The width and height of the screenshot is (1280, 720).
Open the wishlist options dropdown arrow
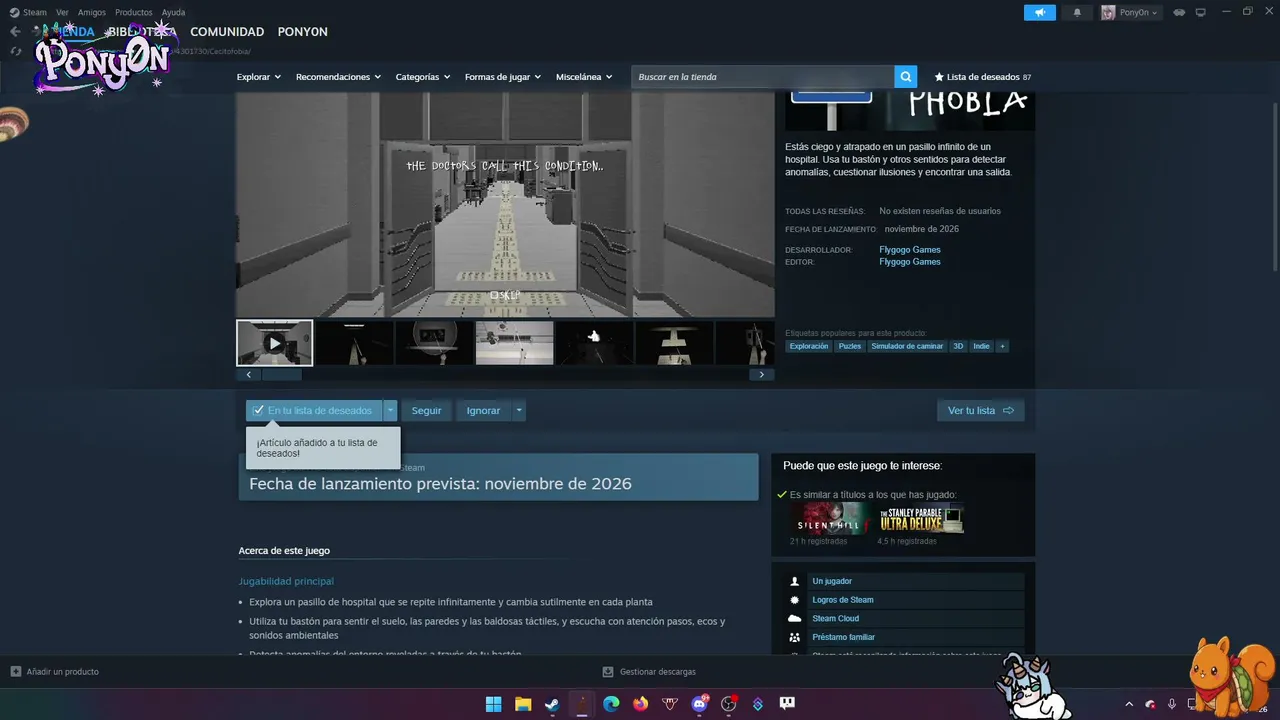pos(391,410)
